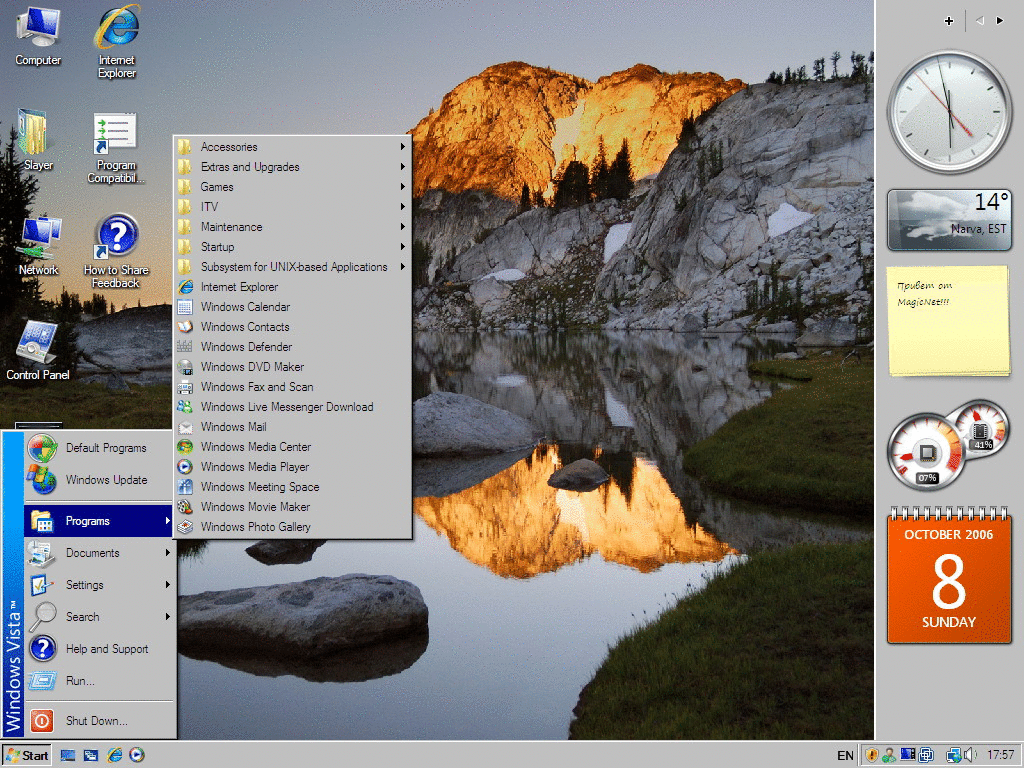Expand the ITV folder
The width and height of the screenshot is (1024, 768).
coord(293,207)
